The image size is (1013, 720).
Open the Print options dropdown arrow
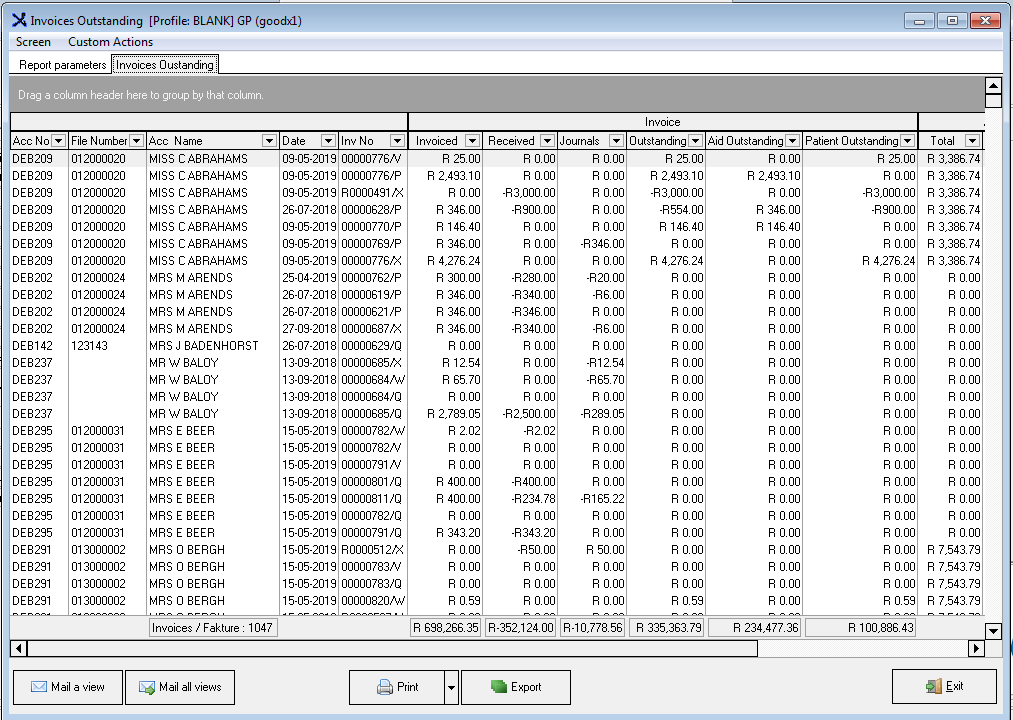[x=451, y=687]
